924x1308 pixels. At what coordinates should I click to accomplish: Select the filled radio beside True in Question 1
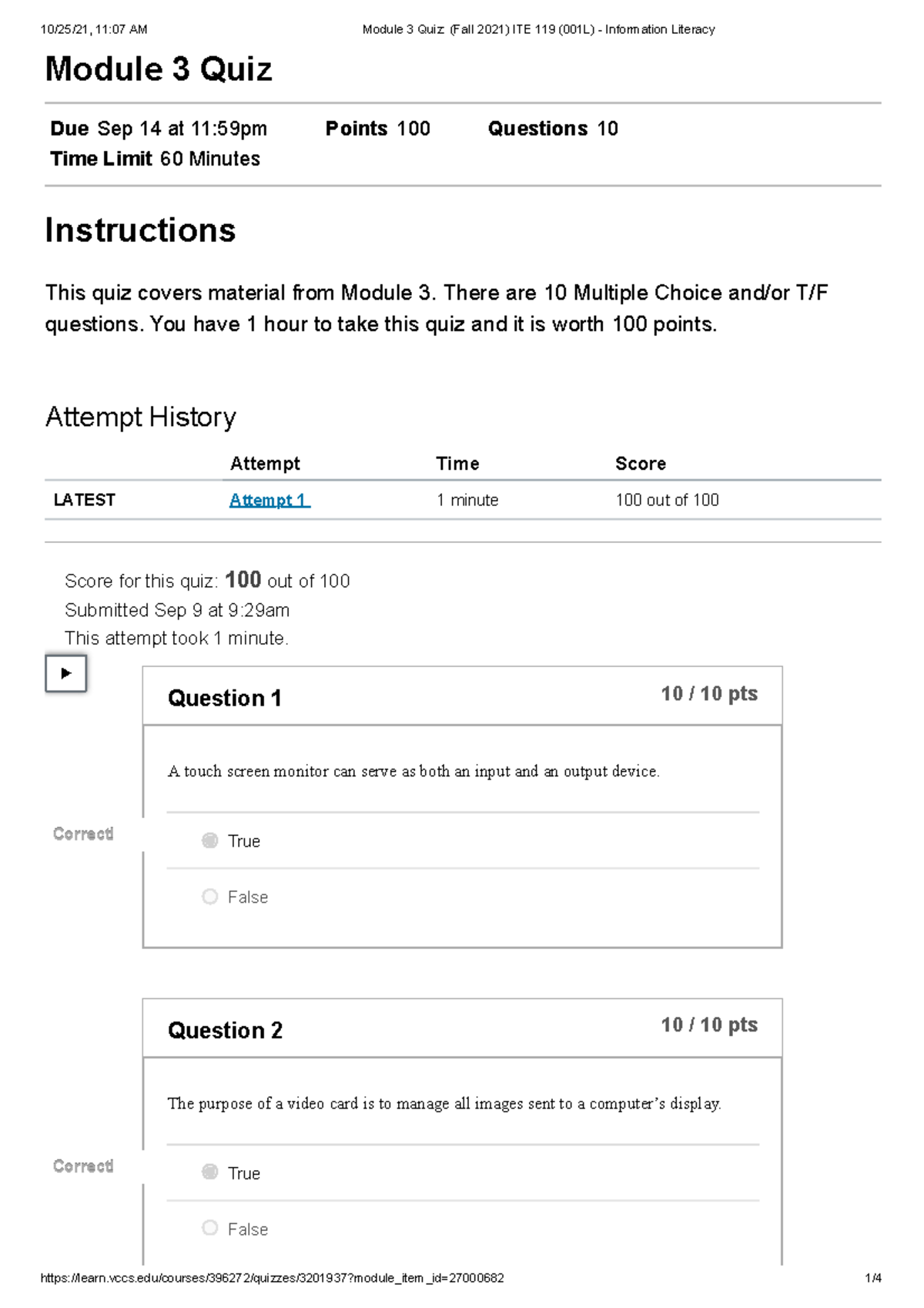click(209, 840)
